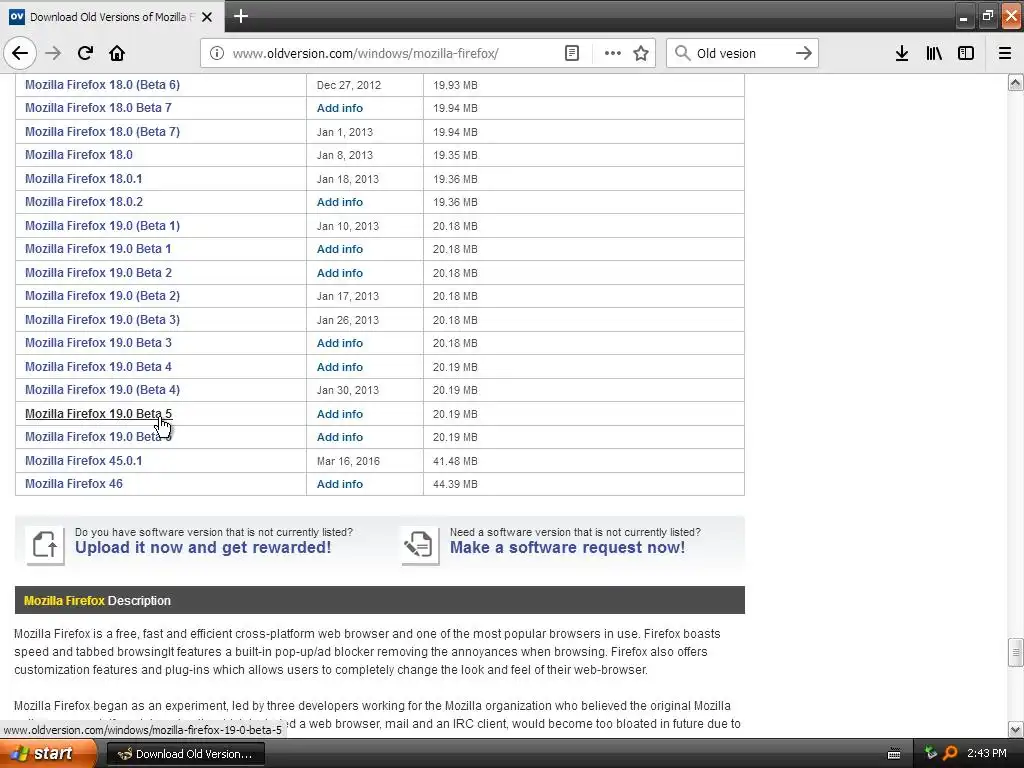Open Mozilla Firefox 19.0 (Beta 2) link
The height and width of the screenshot is (768, 1024).
point(103,296)
